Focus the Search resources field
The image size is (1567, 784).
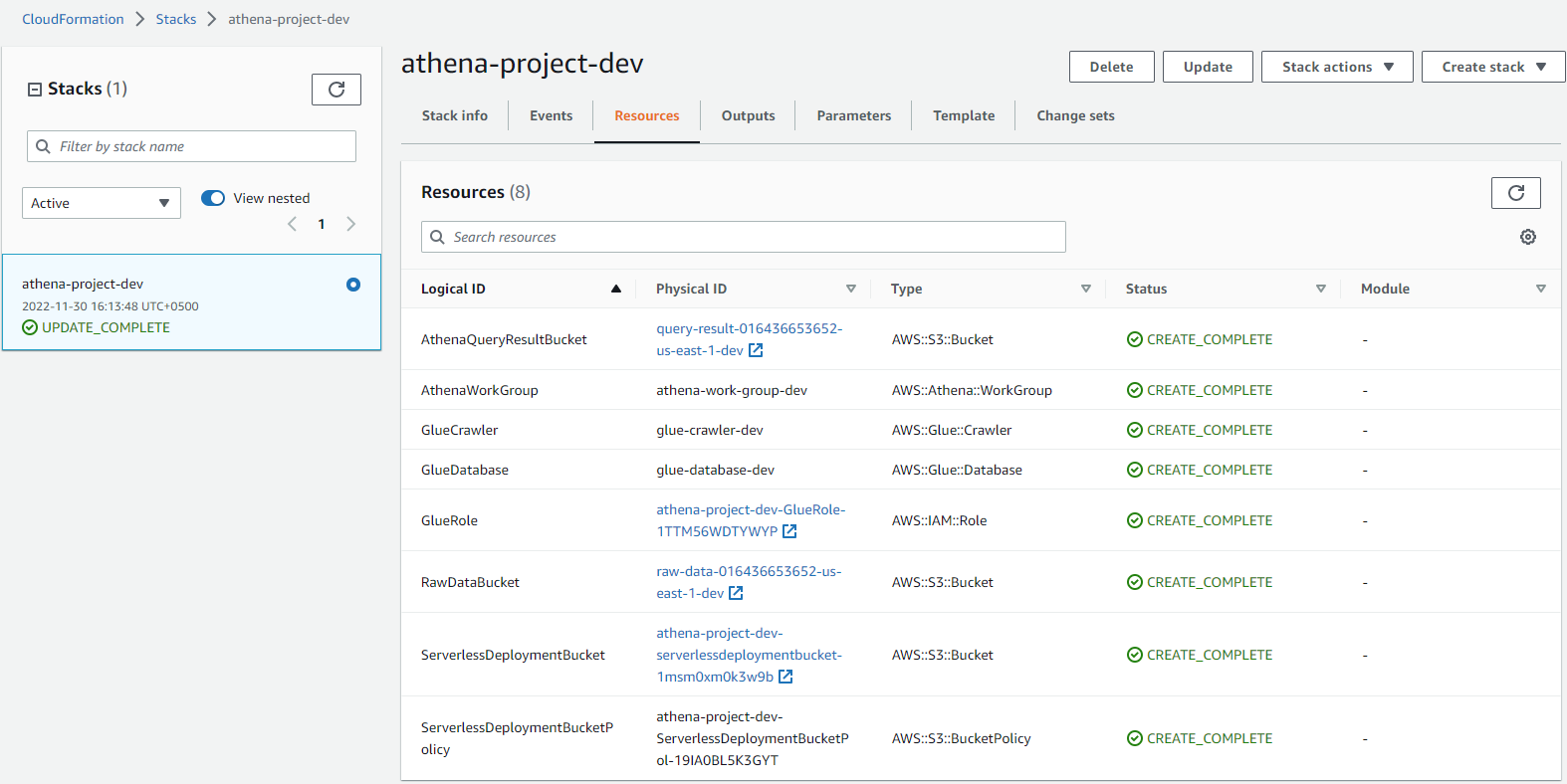(x=744, y=237)
